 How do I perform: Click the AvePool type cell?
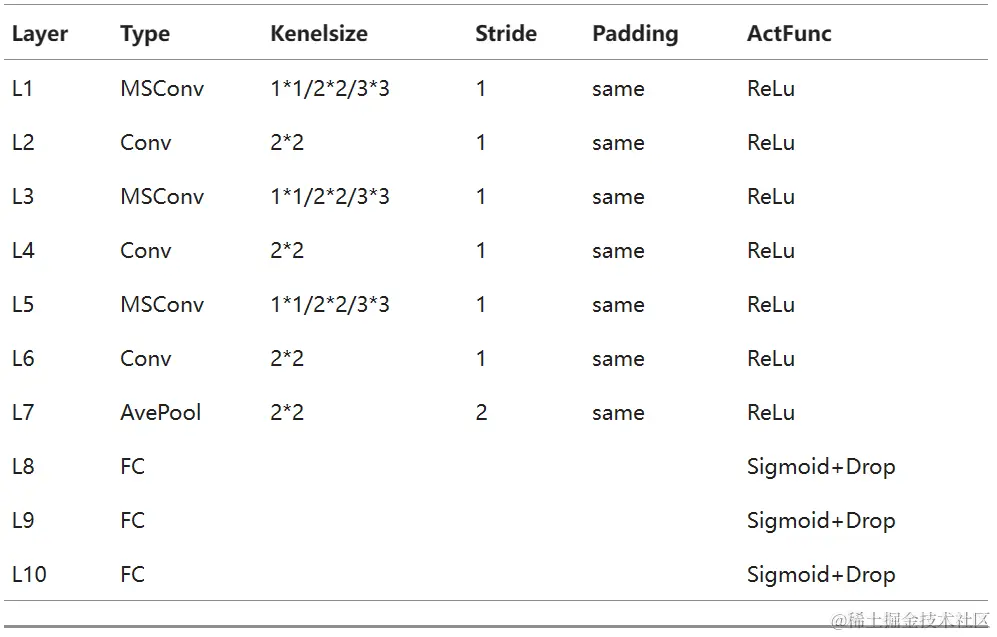click(x=160, y=413)
